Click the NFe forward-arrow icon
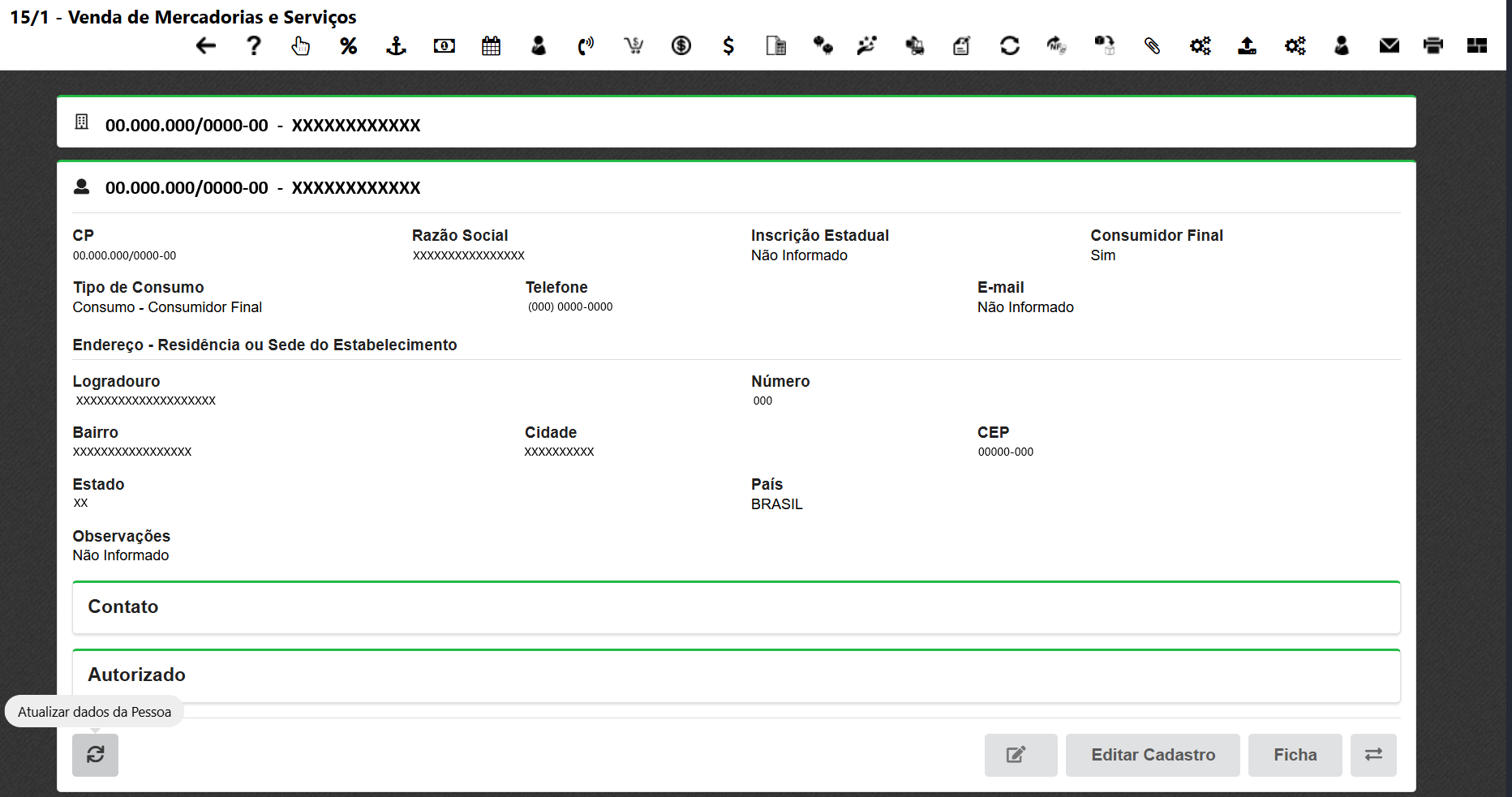This screenshot has height=797, width=1512. (1056, 46)
